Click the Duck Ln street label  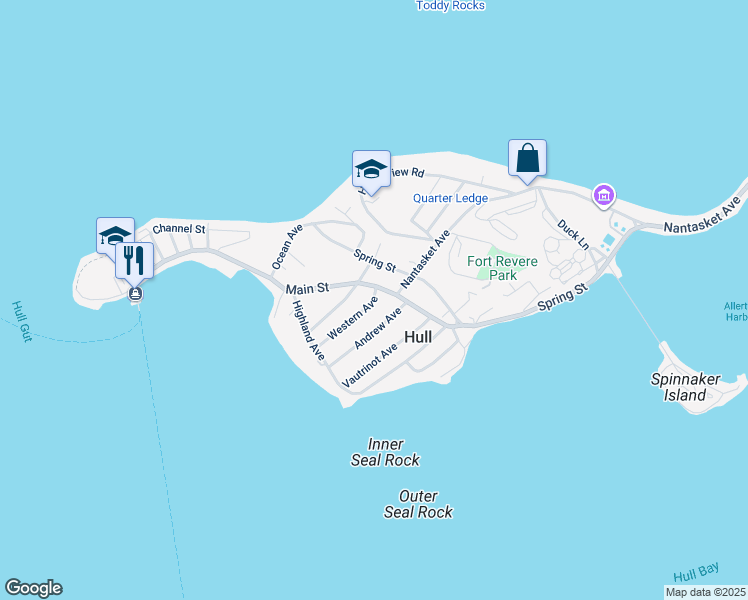pos(573,234)
